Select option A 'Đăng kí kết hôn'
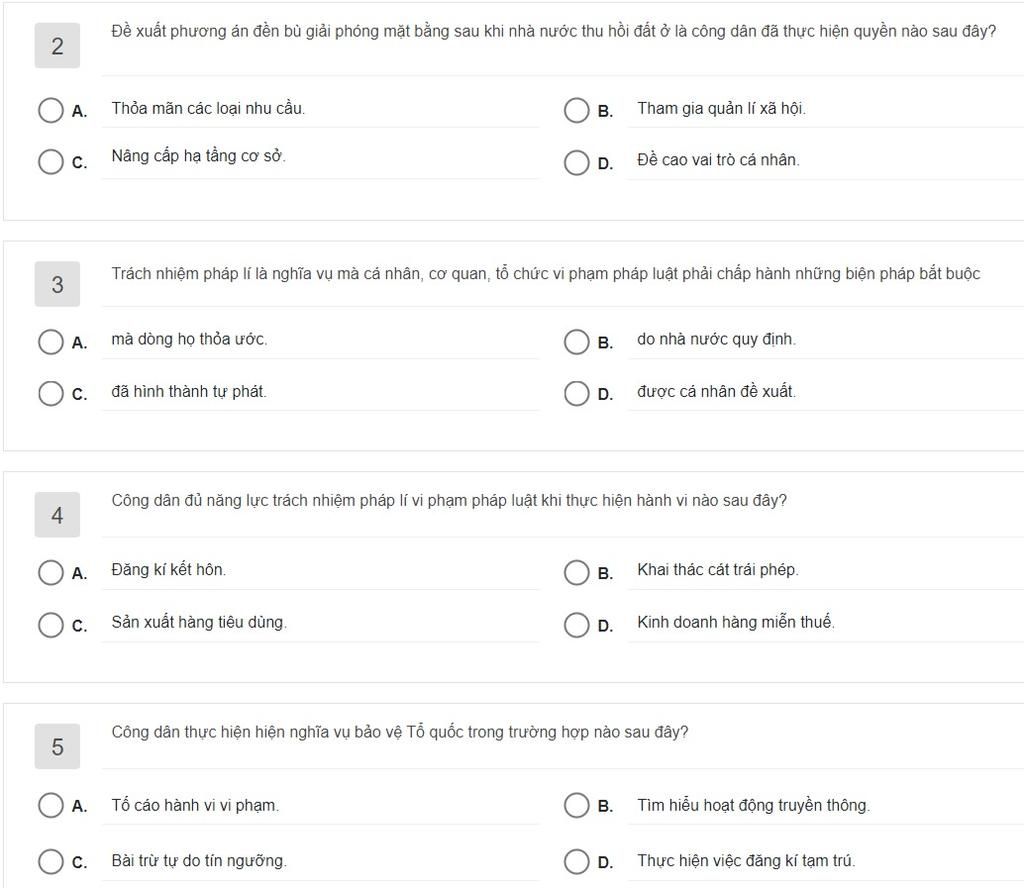This screenshot has height=888, width=1024. pos(50,573)
